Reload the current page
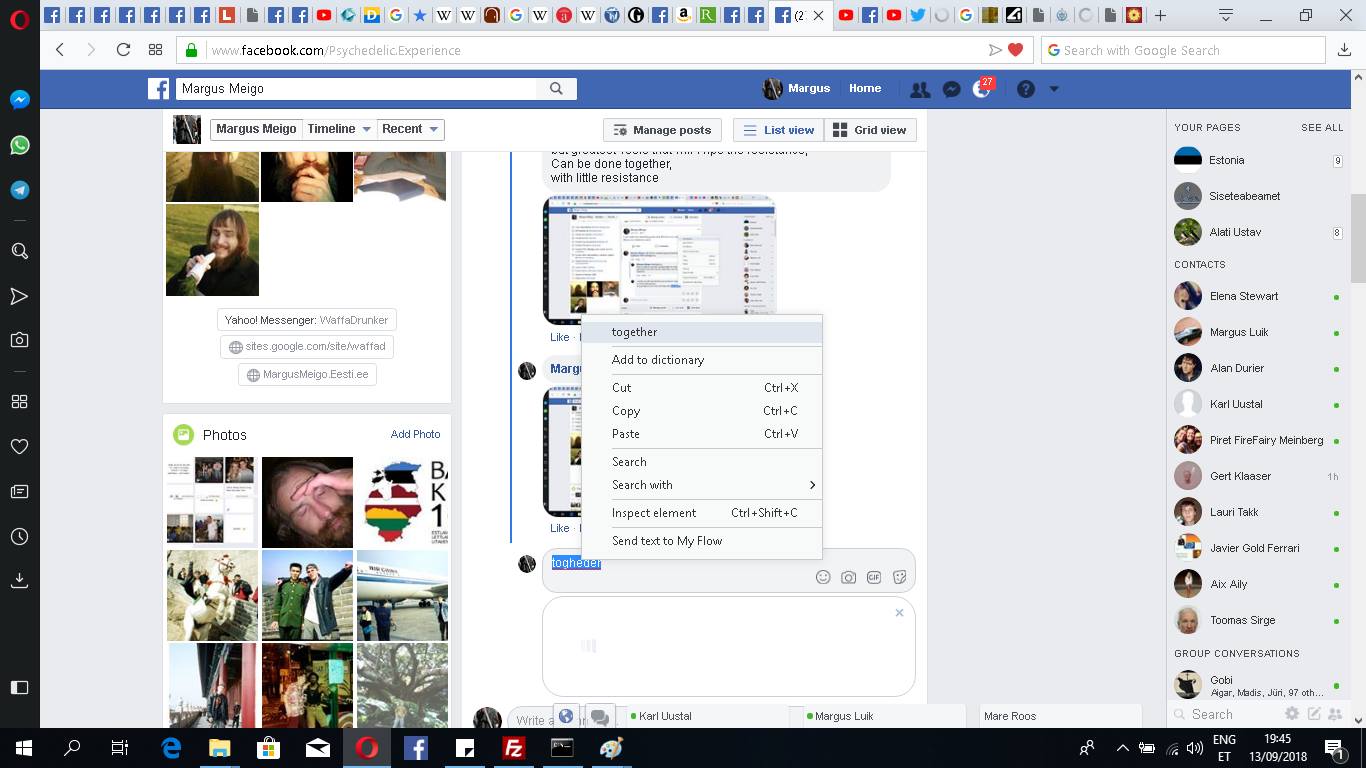The height and width of the screenshot is (768, 1366). click(123, 50)
